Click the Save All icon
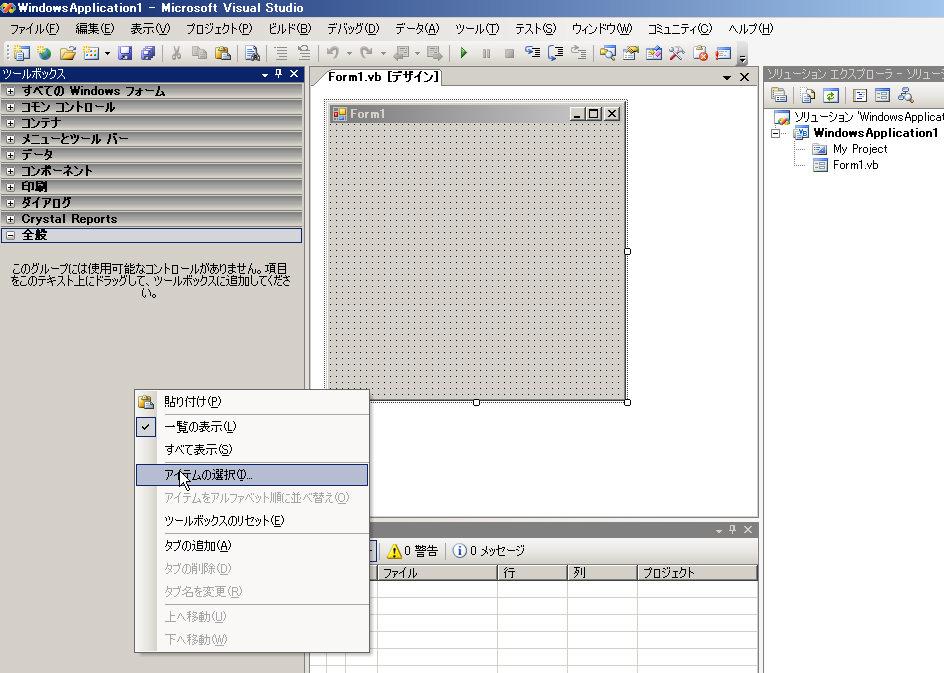Image resolution: width=944 pixels, height=673 pixels. pyautogui.click(x=148, y=53)
